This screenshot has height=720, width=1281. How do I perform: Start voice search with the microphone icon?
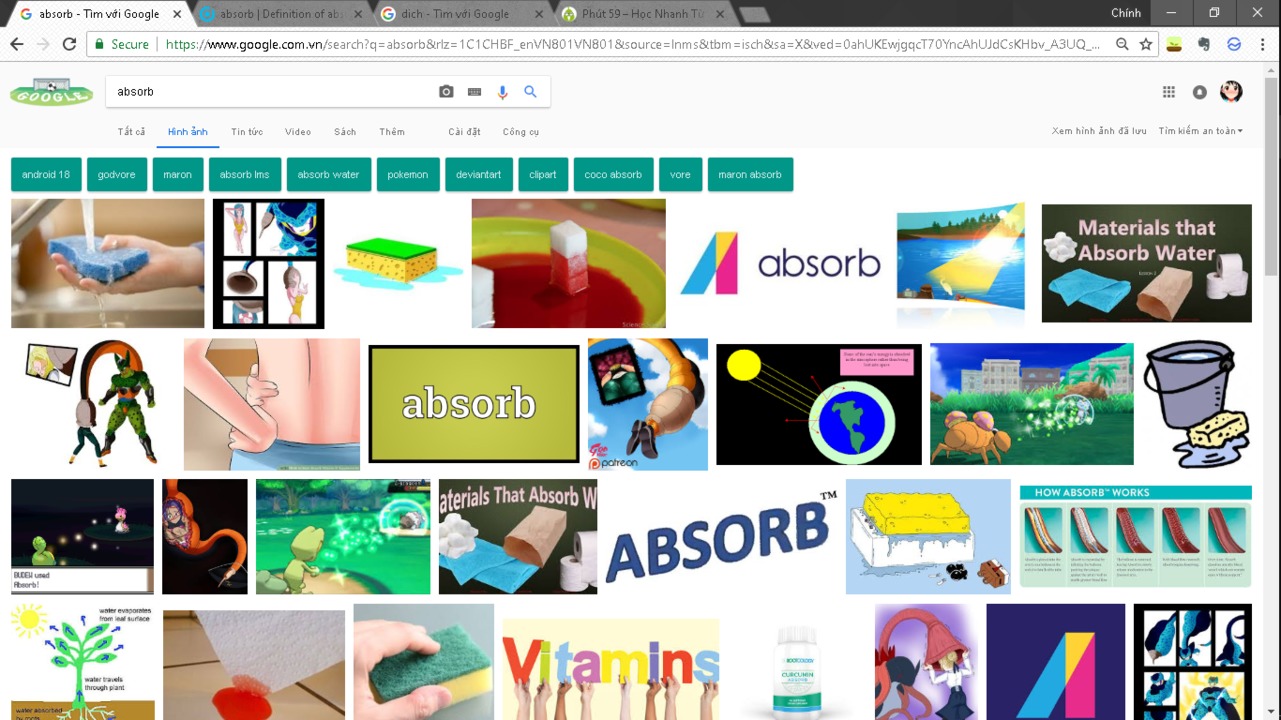(502, 92)
